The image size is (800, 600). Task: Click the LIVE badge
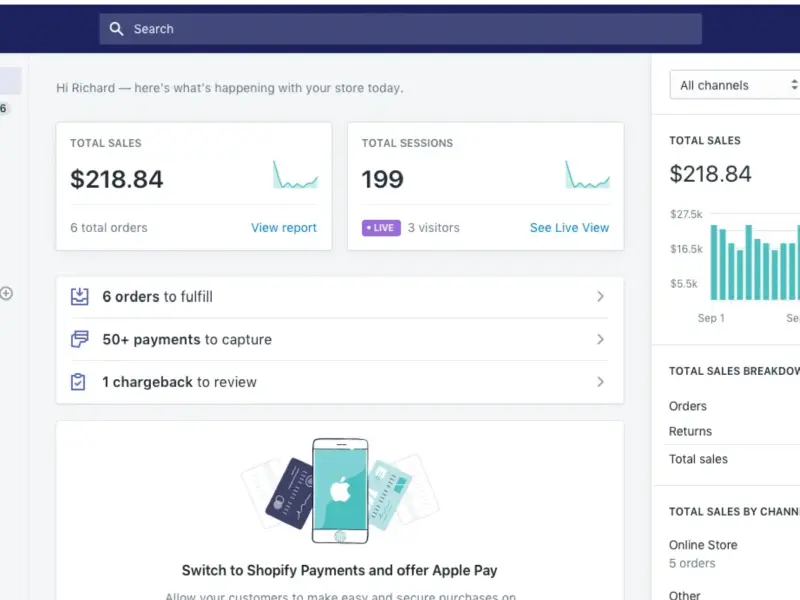click(x=381, y=228)
